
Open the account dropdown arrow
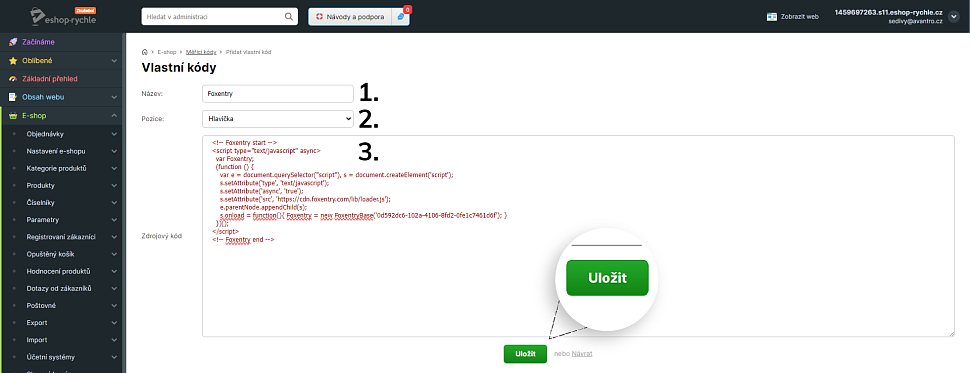953,17
